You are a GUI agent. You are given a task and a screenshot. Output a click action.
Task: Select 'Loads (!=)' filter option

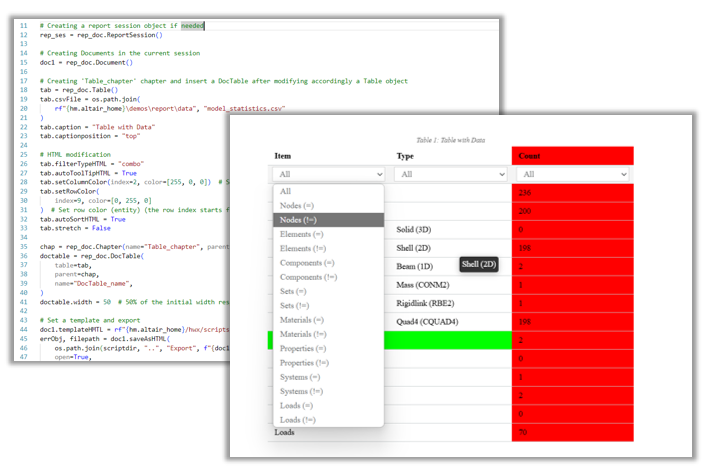coord(328,420)
